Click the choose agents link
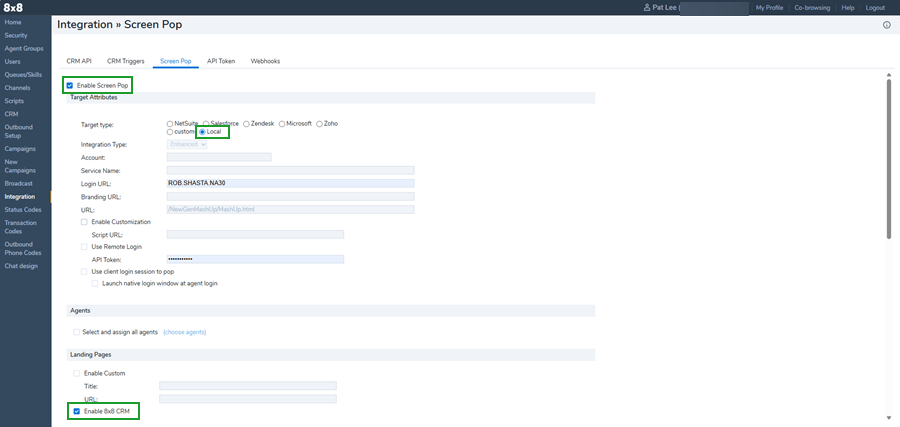Image resolution: width=900 pixels, height=427 pixels. click(184, 332)
